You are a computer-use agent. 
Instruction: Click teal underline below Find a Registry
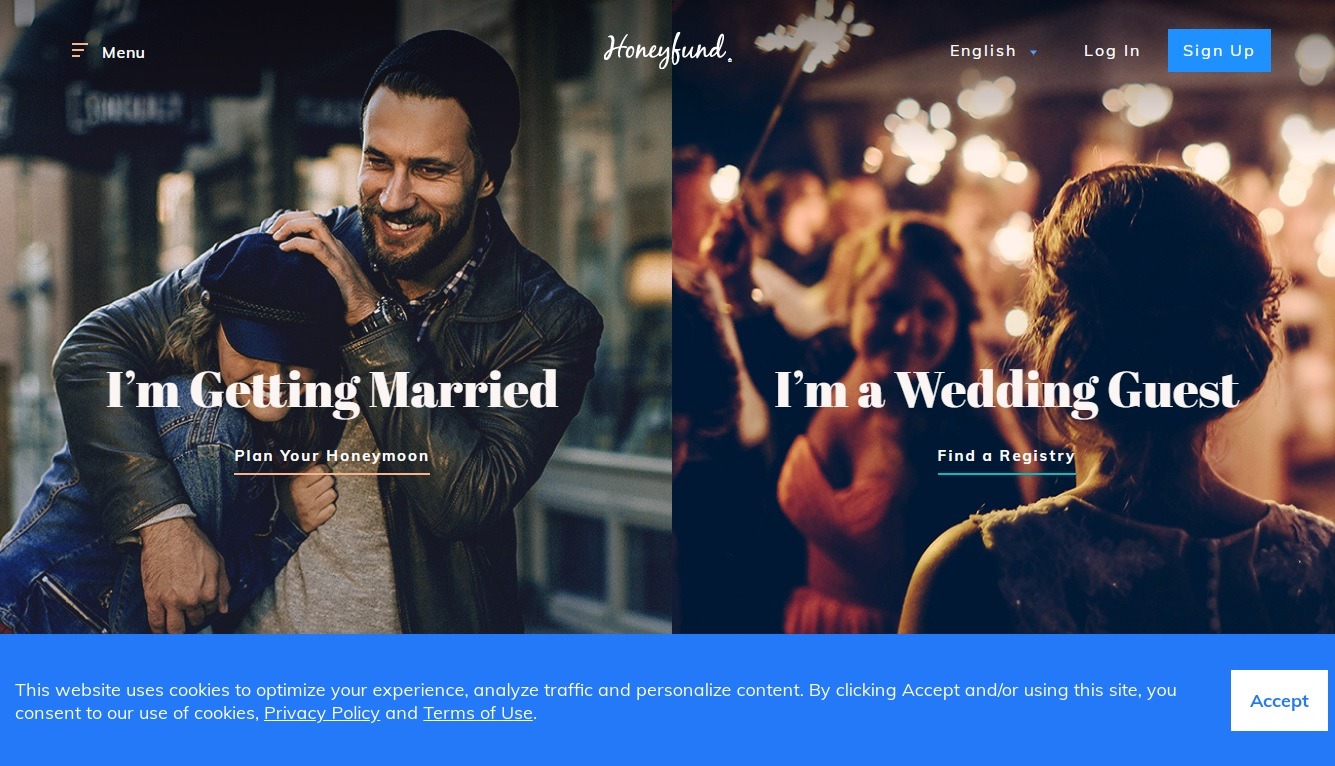click(1006, 473)
